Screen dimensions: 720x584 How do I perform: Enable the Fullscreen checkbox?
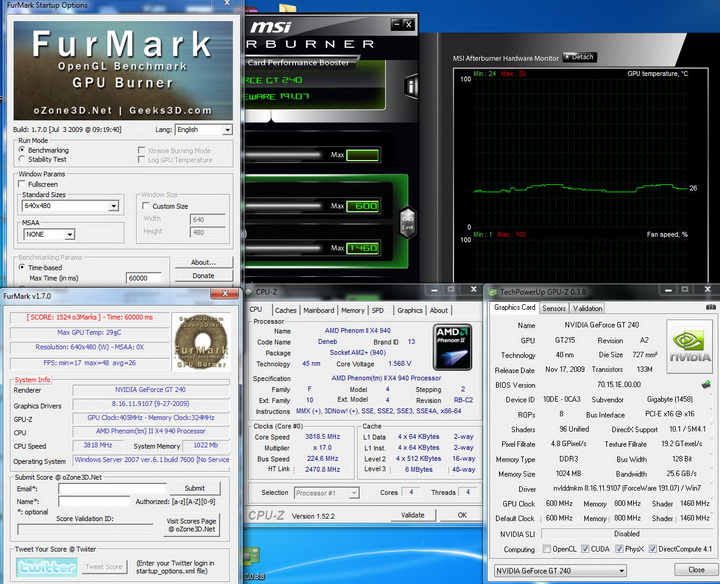[22, 184]
